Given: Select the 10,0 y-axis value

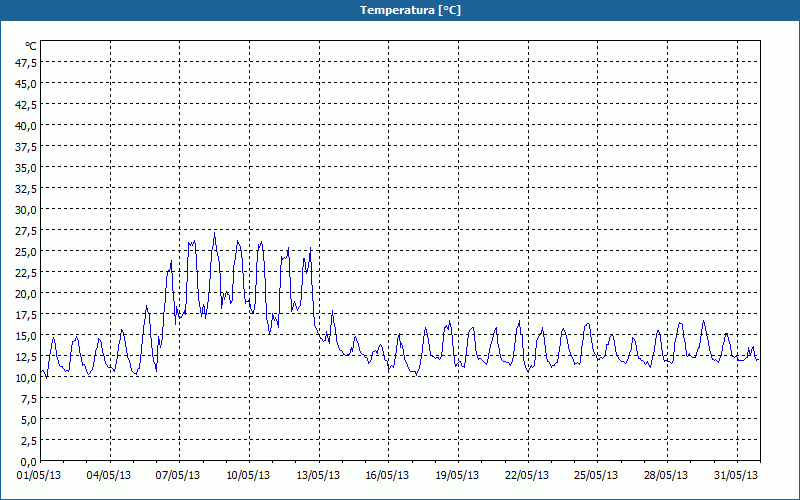Looking at the screenshot, I should 27,378.
